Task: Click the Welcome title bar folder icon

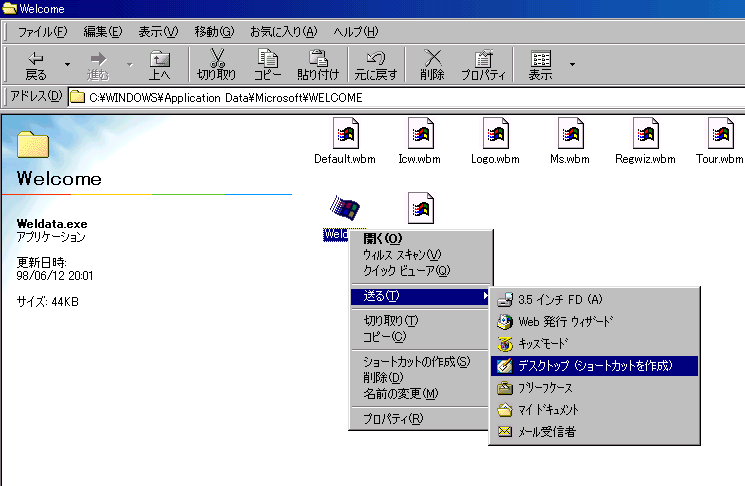Action: point(10,8)
